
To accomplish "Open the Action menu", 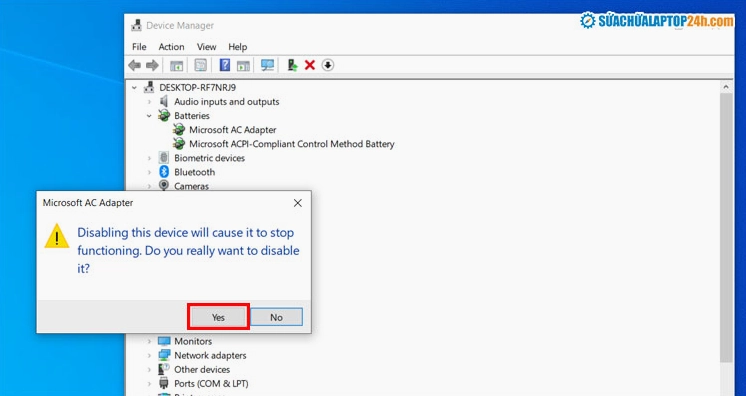I will pyautogui.click(x=171, y=47).
